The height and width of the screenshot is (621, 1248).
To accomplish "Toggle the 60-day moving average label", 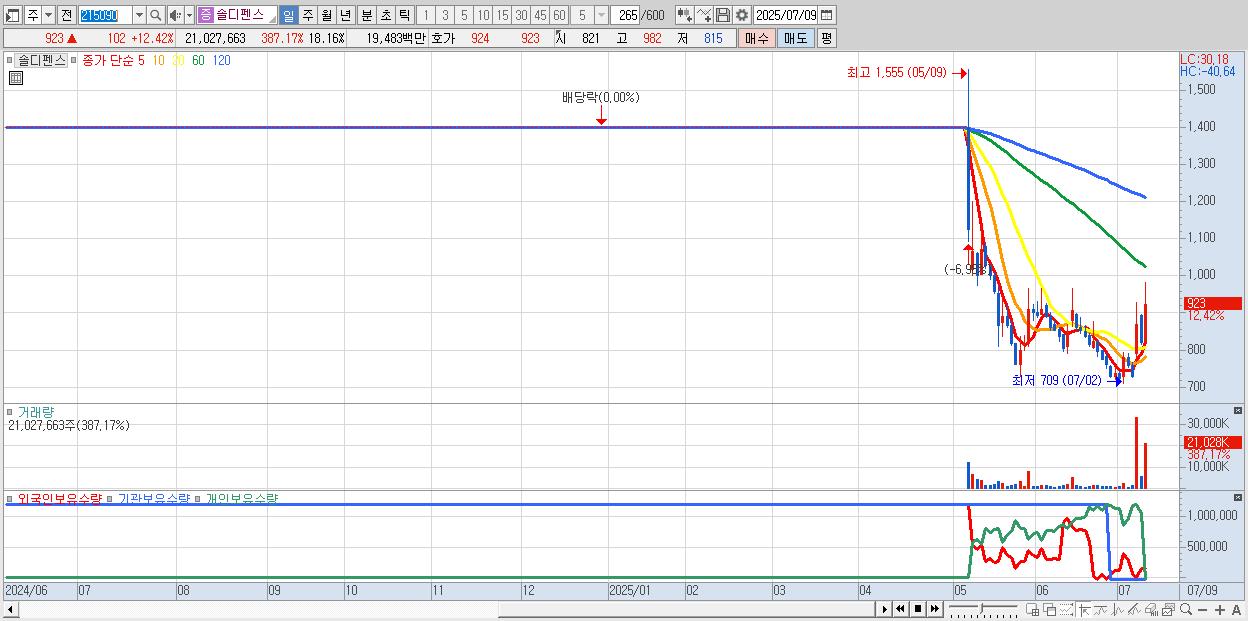I will click(x=198, y=60).
